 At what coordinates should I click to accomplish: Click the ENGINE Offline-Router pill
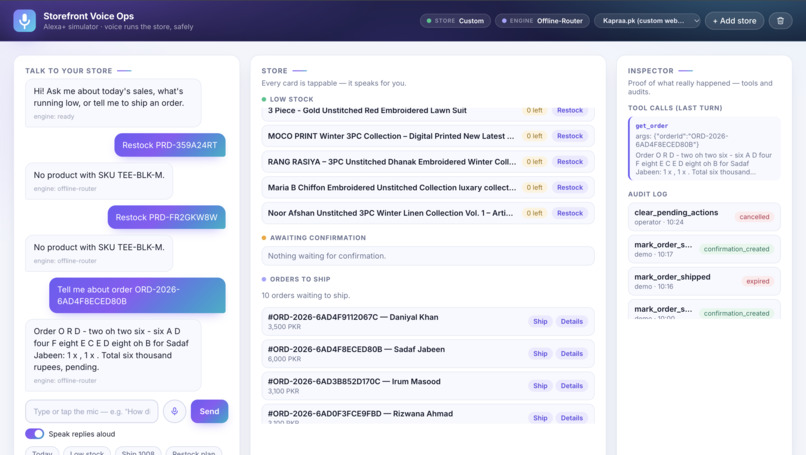(542, 21)
